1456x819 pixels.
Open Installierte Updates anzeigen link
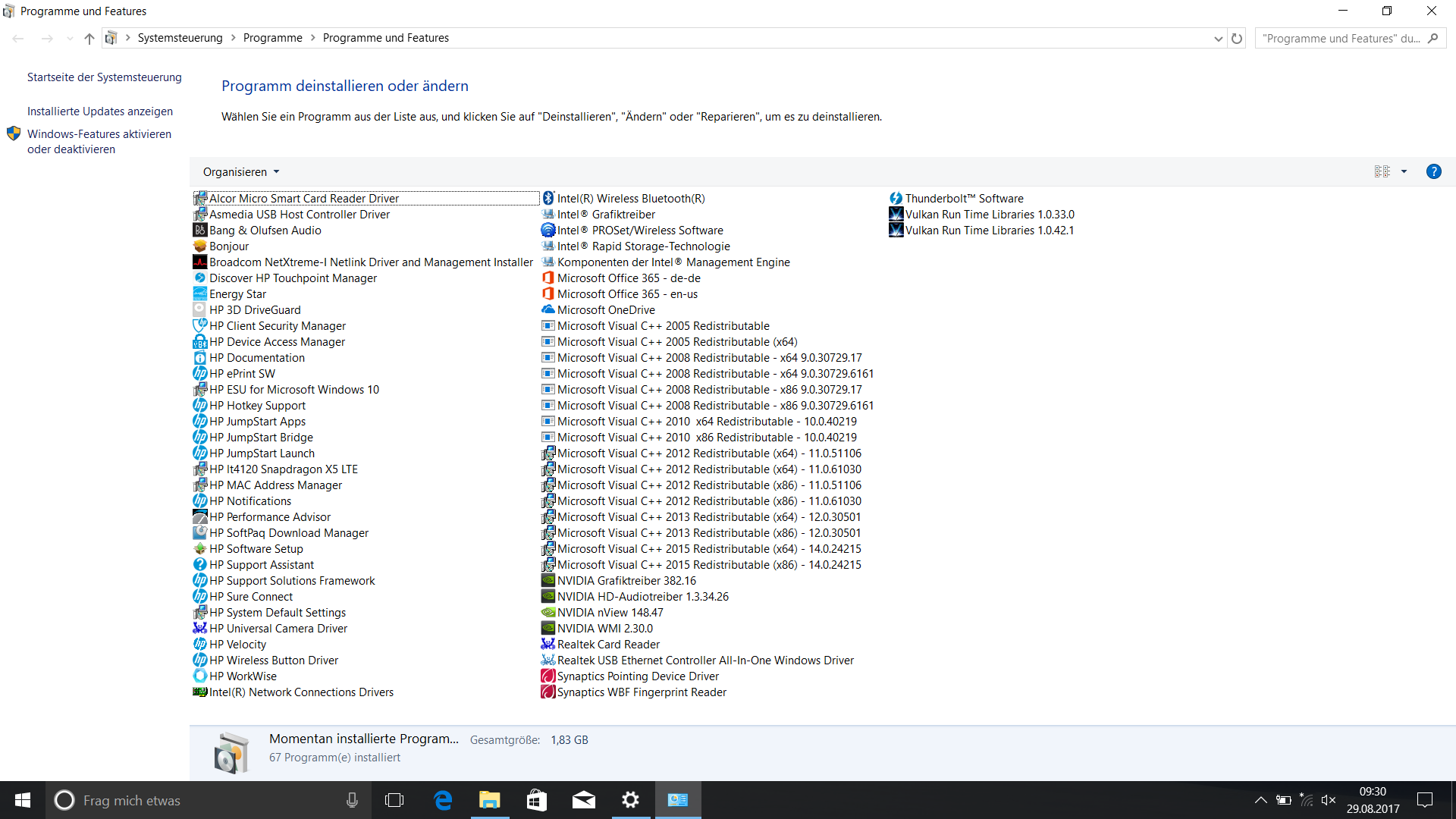(x=100, y=111)
